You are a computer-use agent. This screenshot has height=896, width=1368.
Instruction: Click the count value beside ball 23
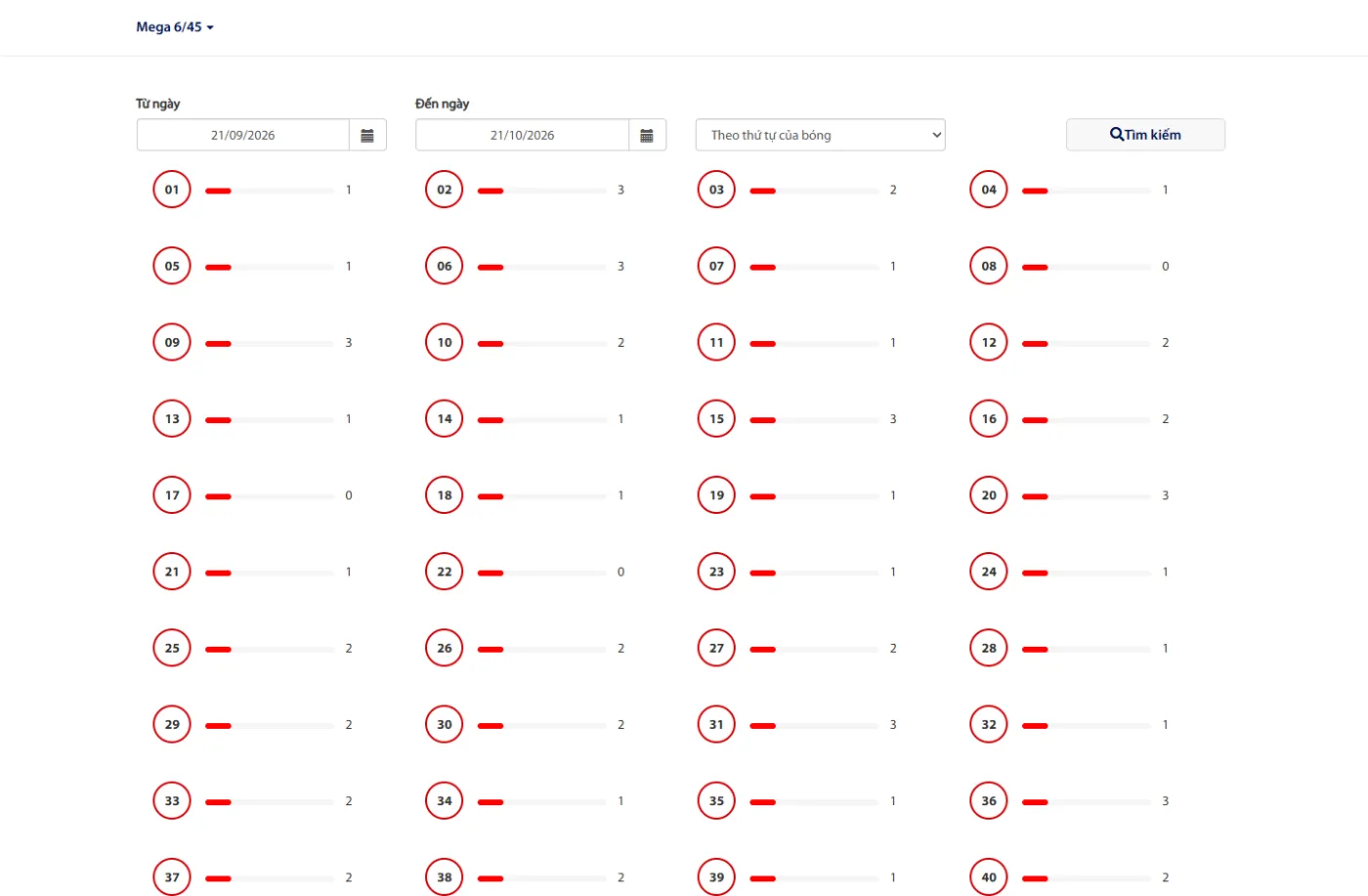(893, 572)
